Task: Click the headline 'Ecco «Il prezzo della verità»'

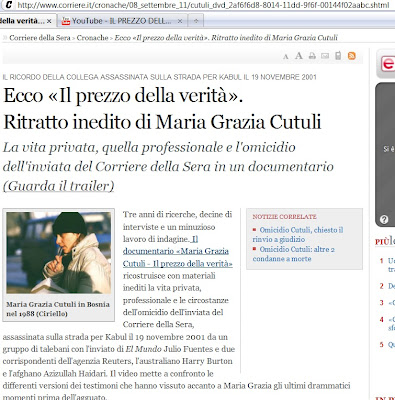Action: coord(123,96)
